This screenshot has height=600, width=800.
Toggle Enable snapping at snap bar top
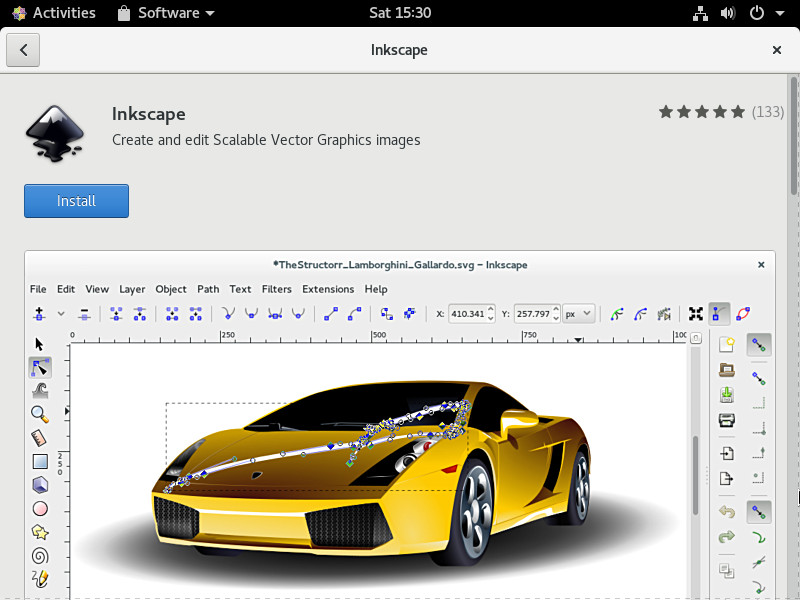(x=759, y=345)
